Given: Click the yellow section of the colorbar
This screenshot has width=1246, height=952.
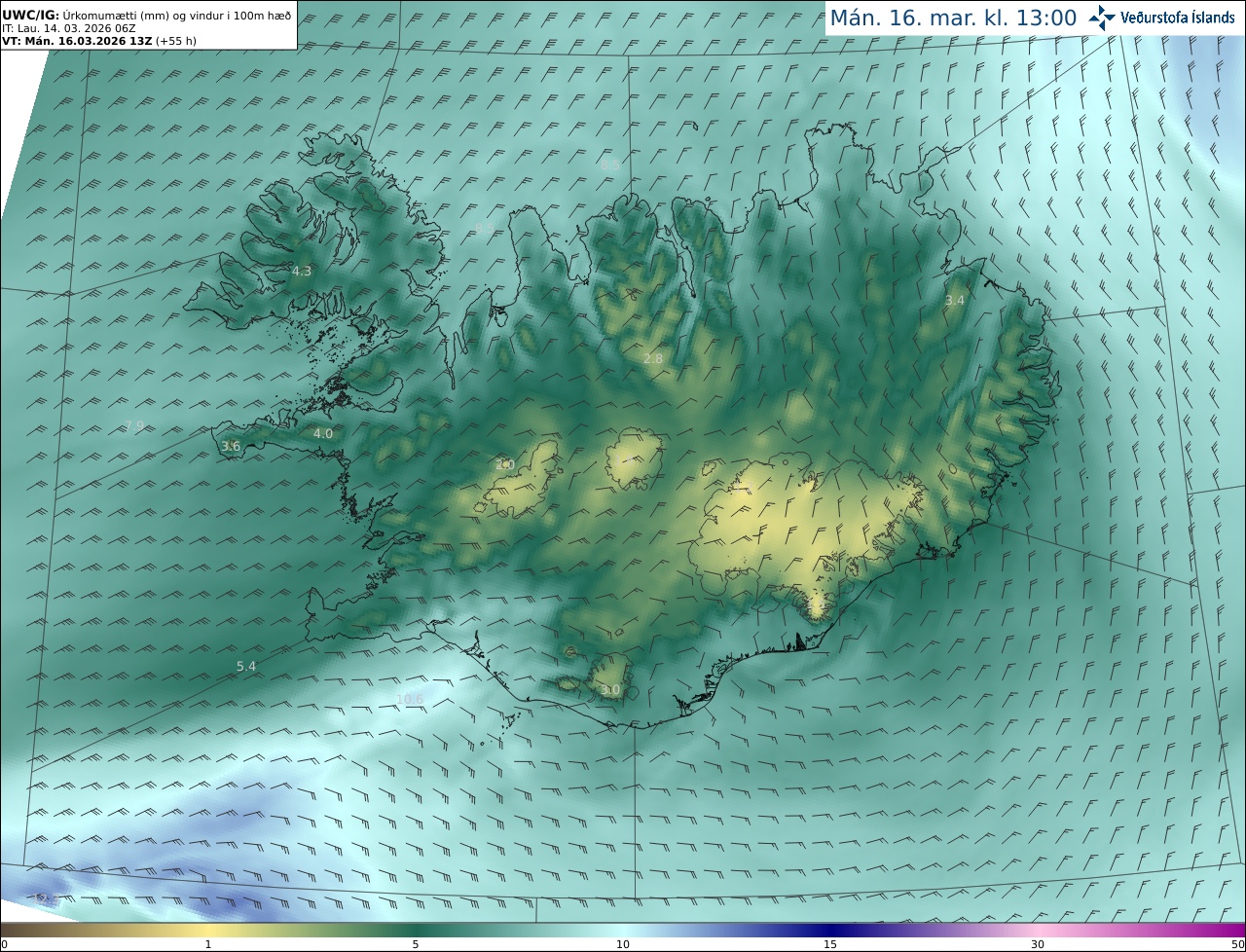Looking at the screenshot, I should [208, 930].
